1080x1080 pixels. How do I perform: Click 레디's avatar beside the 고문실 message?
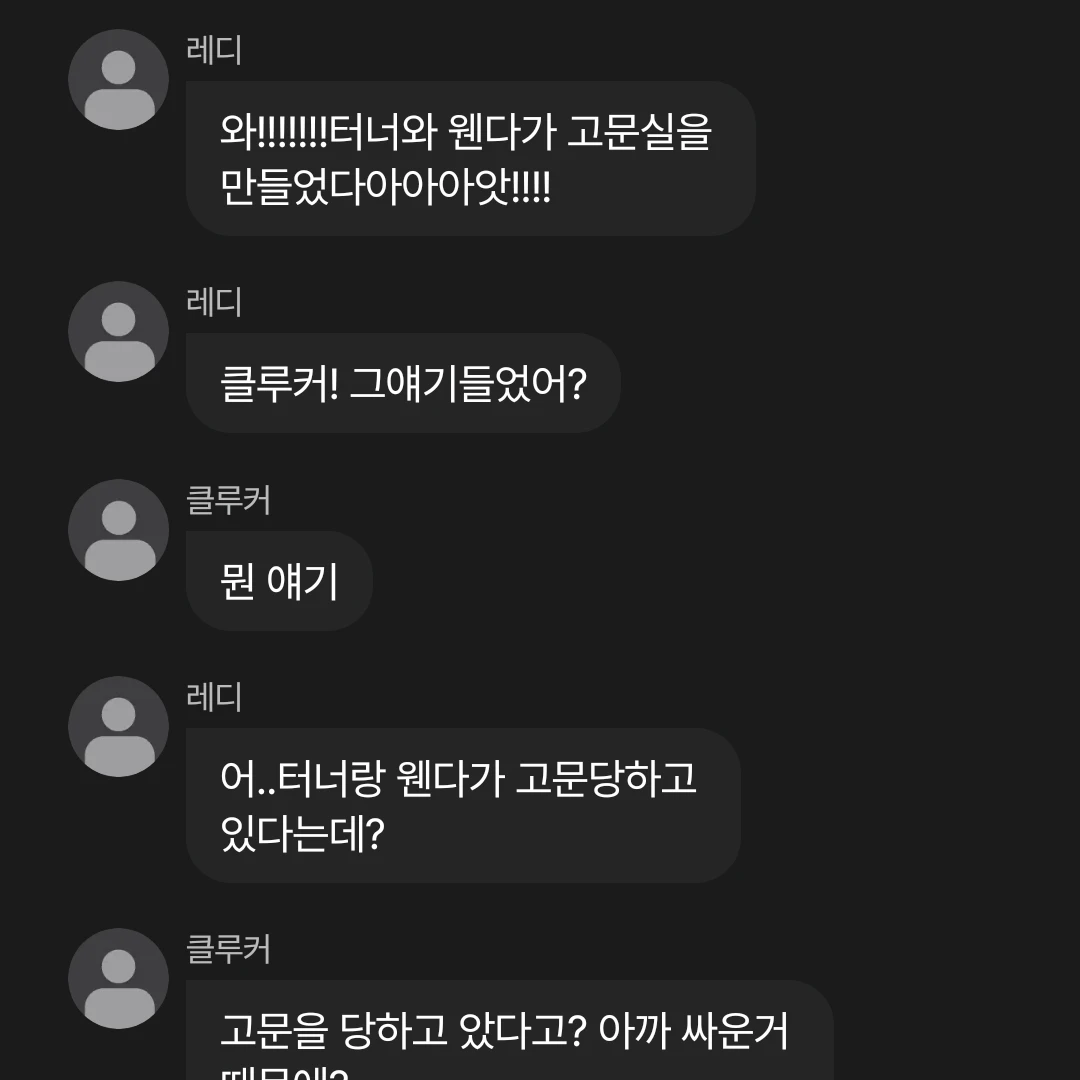point(118,80)
